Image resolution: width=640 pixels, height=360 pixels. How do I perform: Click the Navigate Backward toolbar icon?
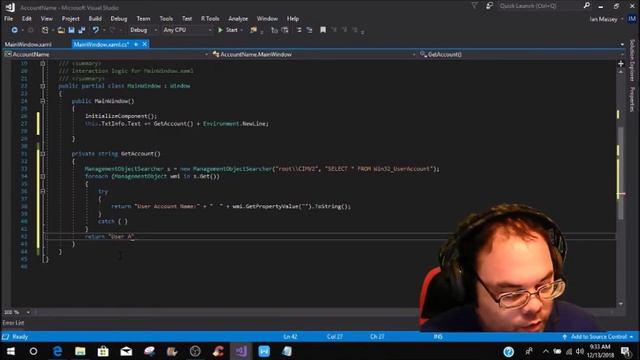pos(14,30)
